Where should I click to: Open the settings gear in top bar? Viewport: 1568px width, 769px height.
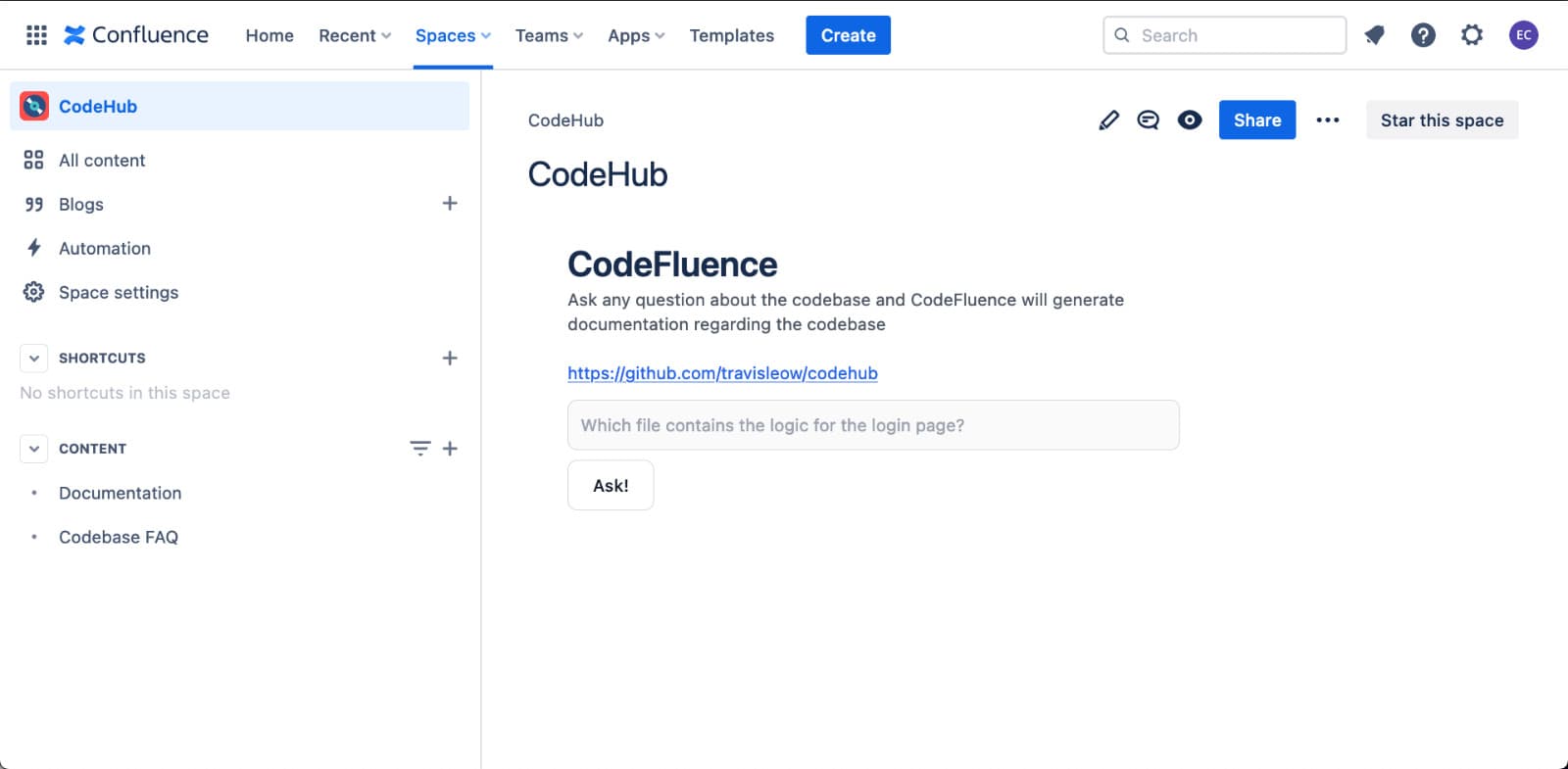1471,36
